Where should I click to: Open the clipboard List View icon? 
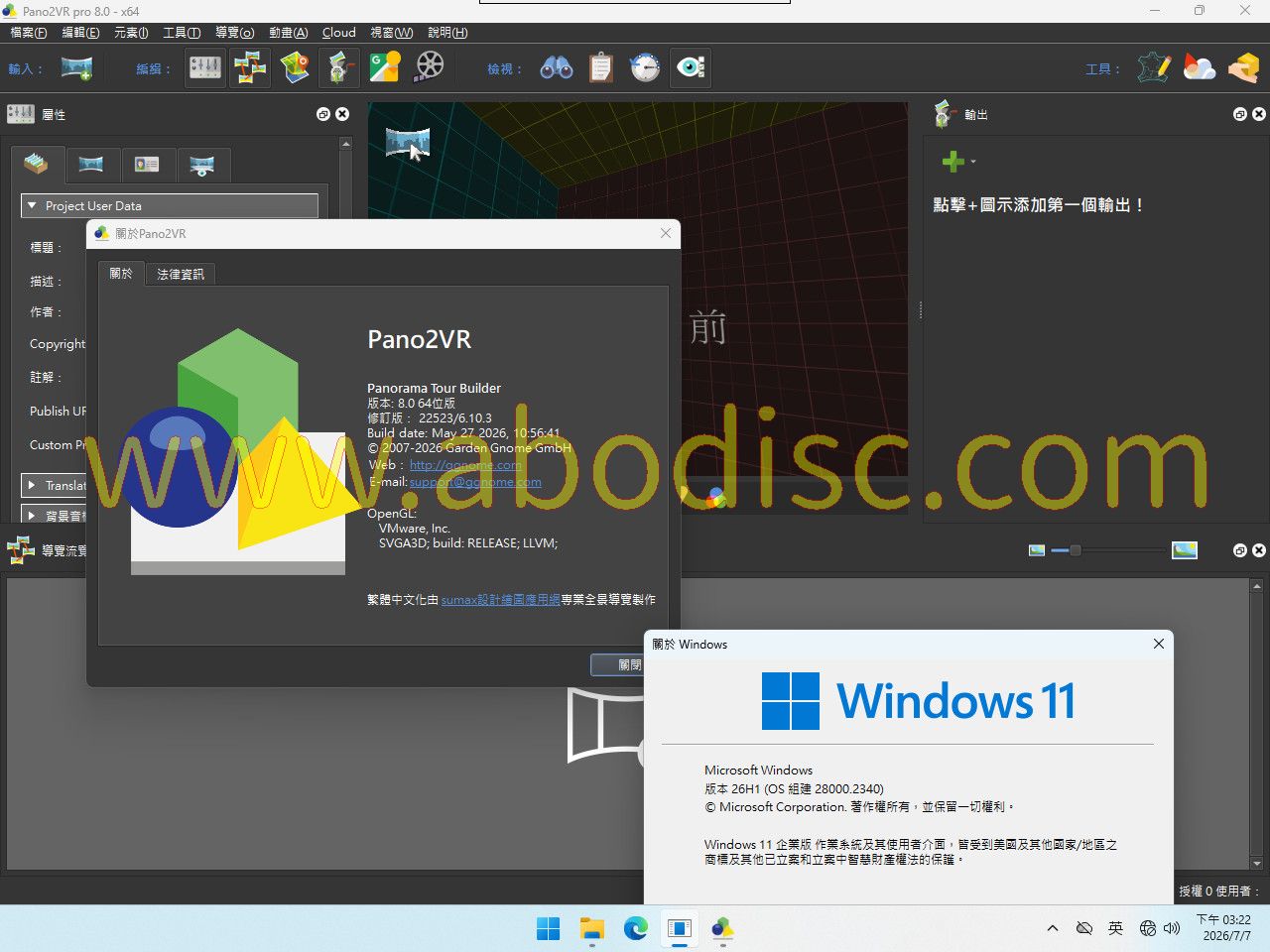click(x=600, y=68)
